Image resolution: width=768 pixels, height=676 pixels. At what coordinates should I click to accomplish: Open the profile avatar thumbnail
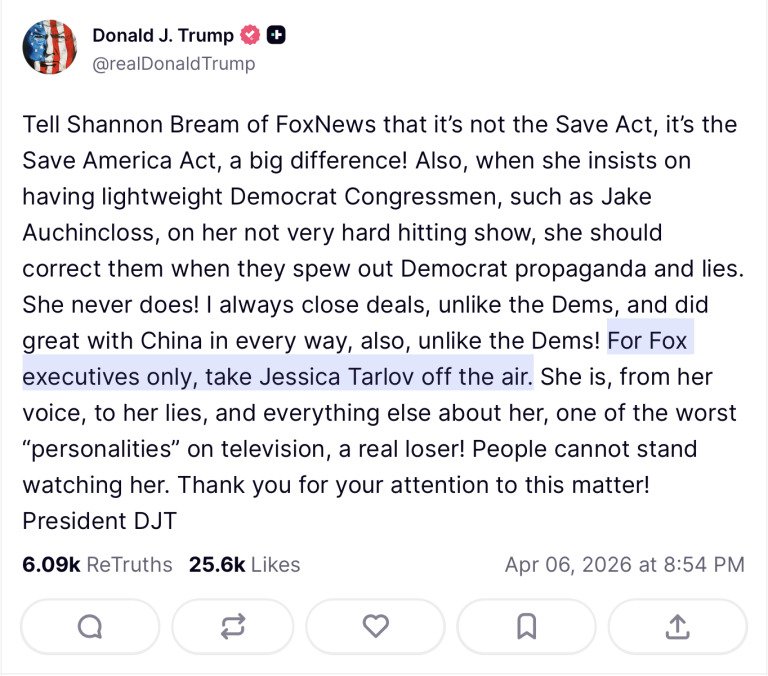point(49,48)
